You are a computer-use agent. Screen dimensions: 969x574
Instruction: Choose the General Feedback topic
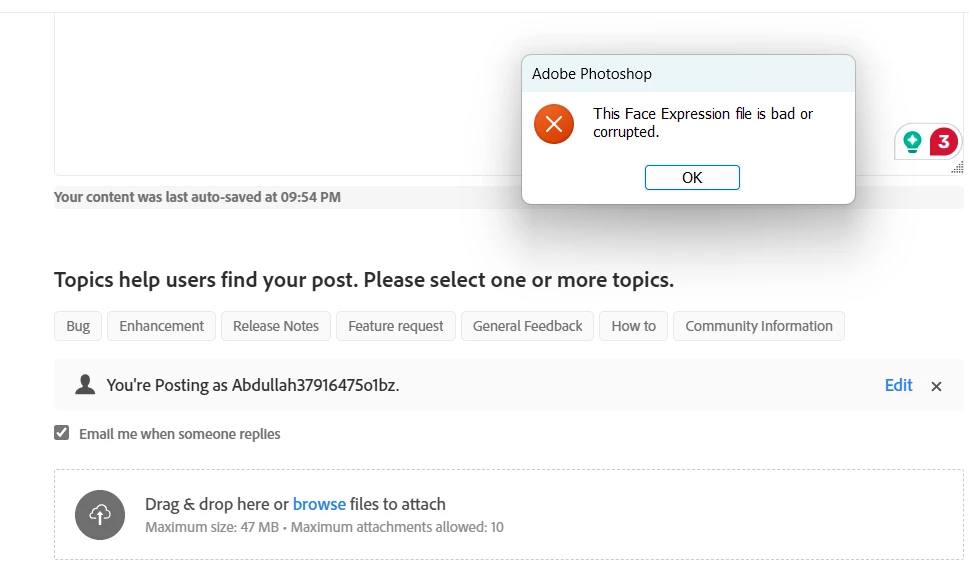coord(527,326)
